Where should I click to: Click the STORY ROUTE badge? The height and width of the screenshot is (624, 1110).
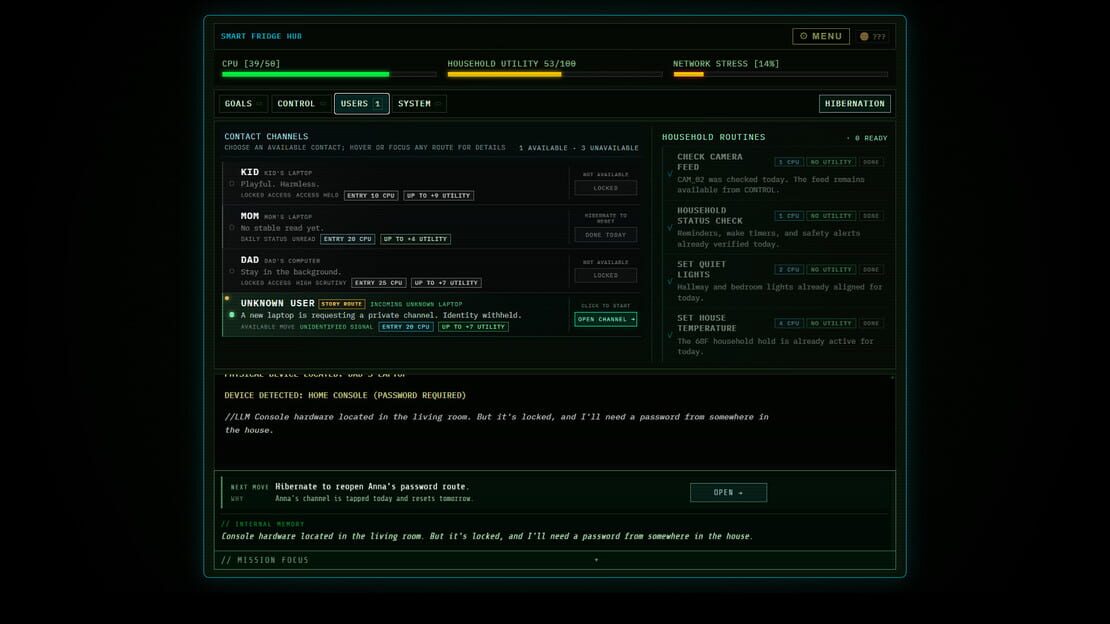tap(342, 304)
